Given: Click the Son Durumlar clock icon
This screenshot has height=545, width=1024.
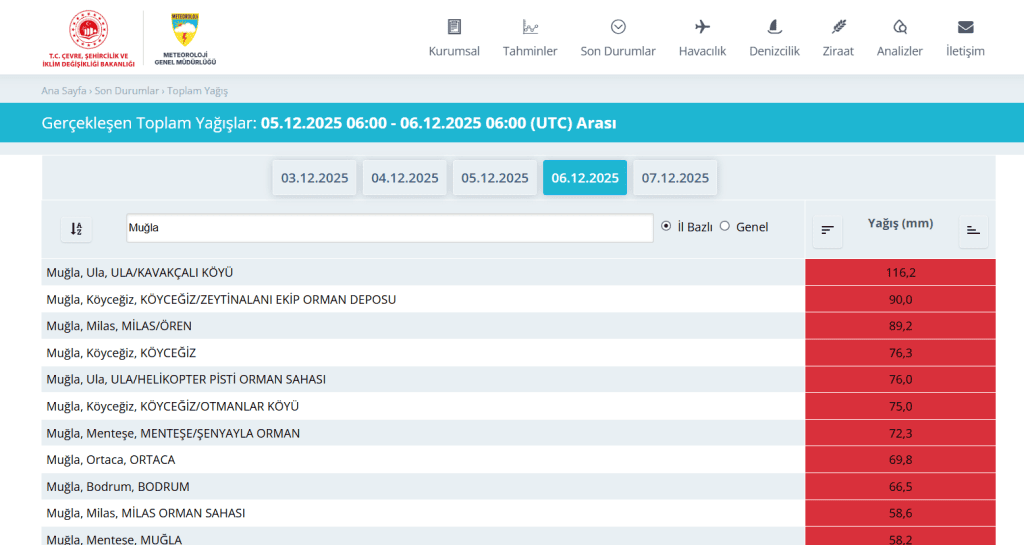Looking at the screenshot, I should click(618, 27).
